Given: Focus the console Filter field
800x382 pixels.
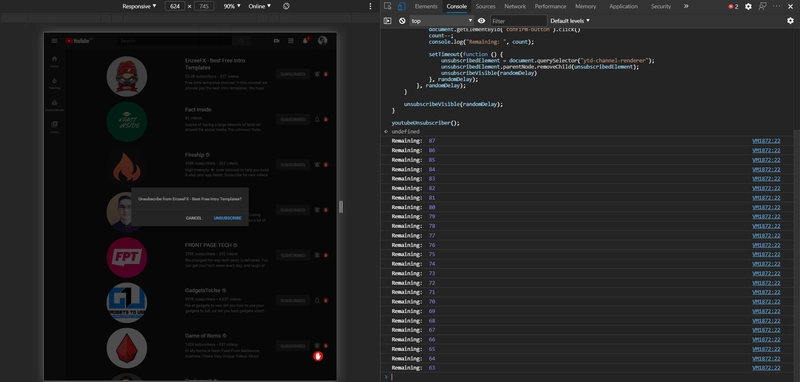Looking at the screenshot, I should click(x=518, y=21).
